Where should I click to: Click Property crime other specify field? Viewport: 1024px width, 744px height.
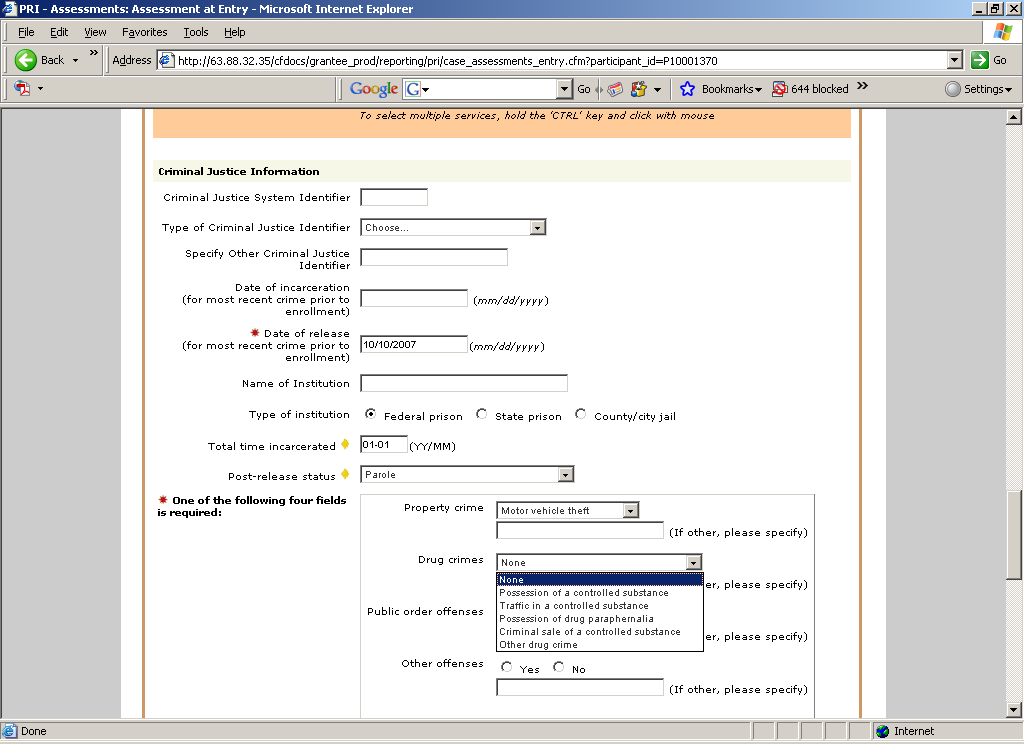coord(580,530)
